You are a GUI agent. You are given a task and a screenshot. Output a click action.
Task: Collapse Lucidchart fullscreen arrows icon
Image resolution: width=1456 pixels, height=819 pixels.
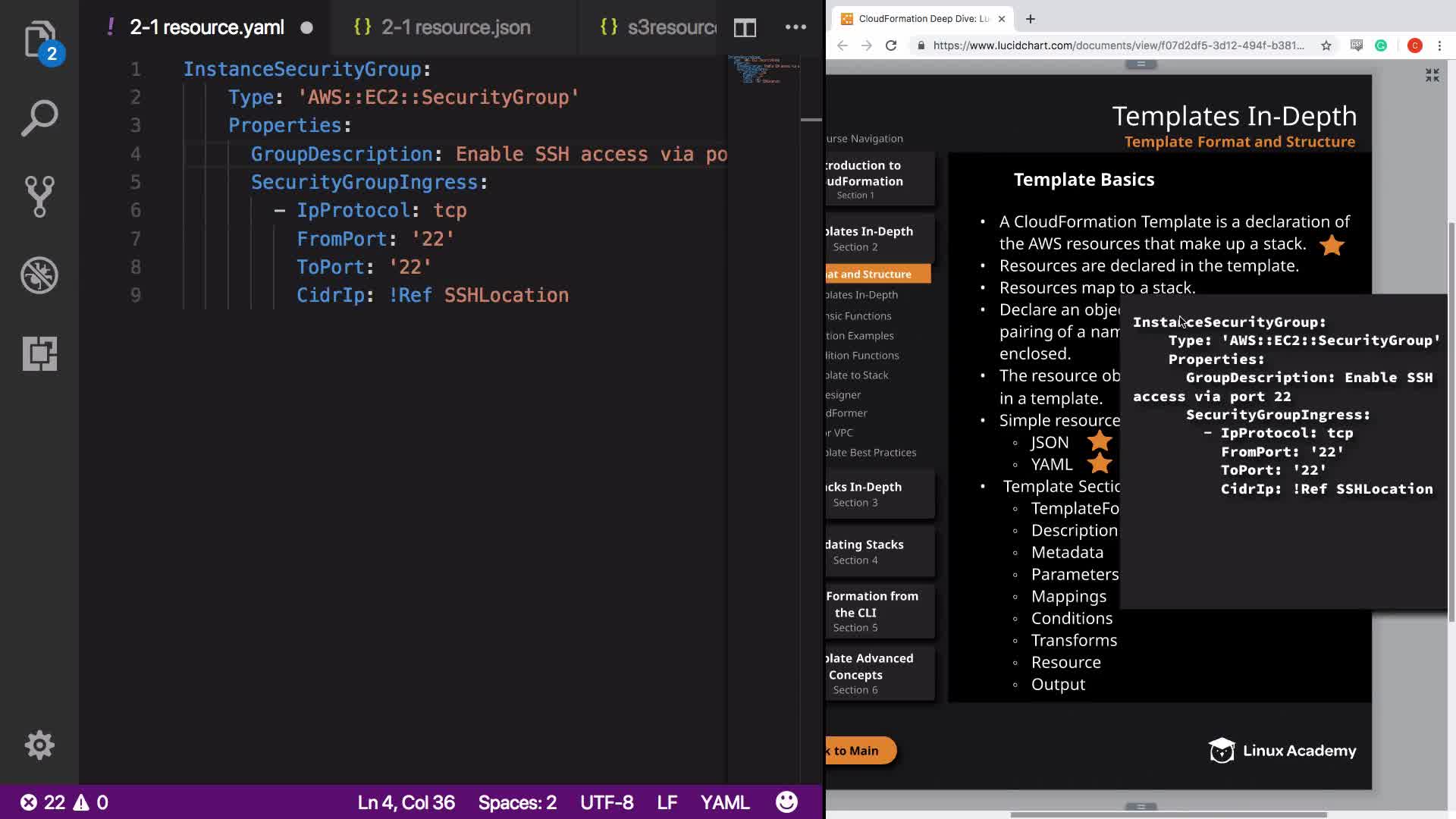1432,75
